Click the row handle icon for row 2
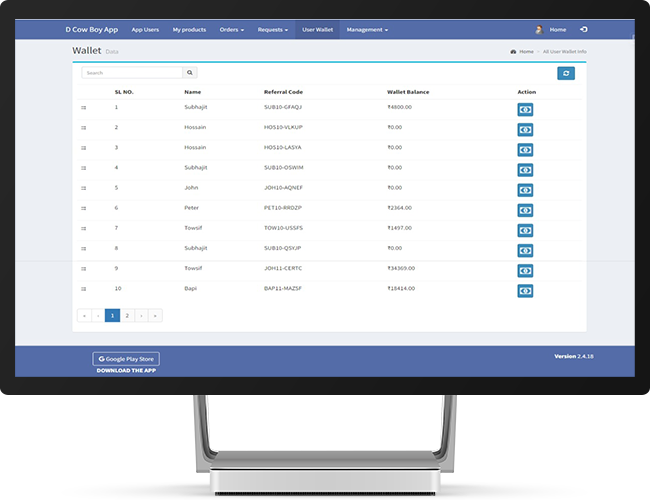 [x=84, y=128]
